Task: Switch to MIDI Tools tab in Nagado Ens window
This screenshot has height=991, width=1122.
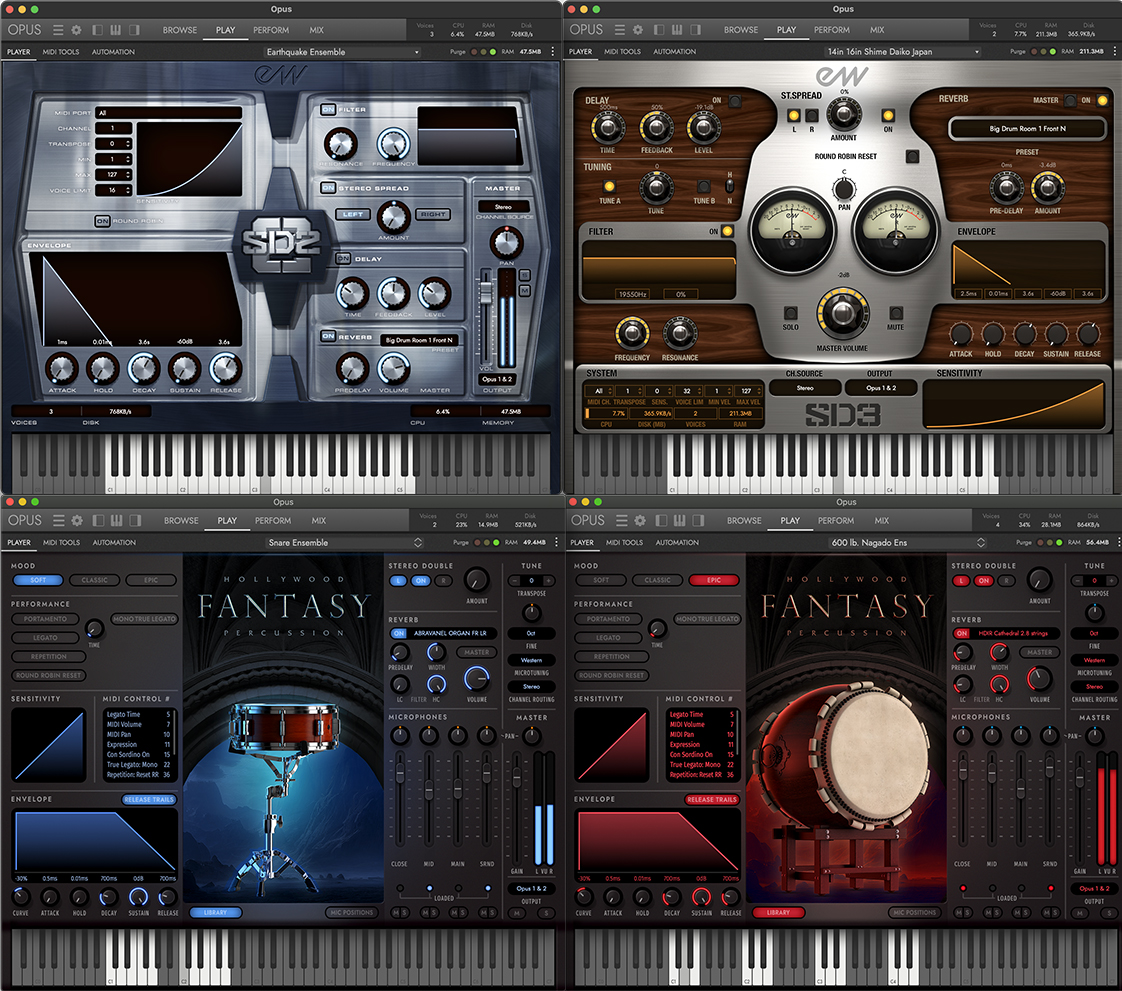Action: (624, 542)
